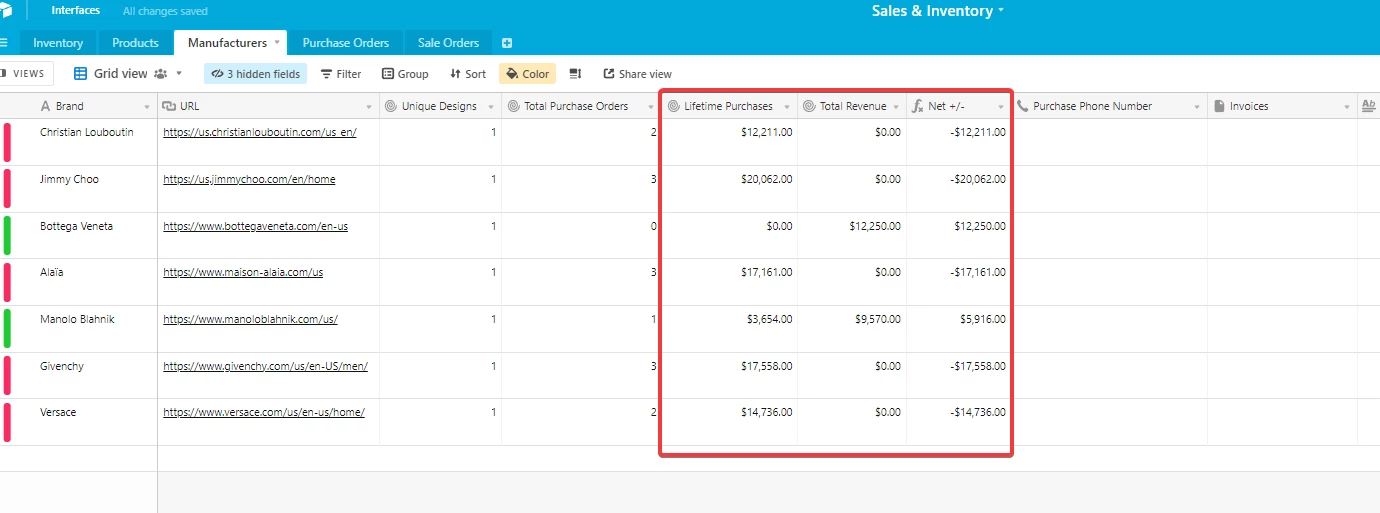Click the collaborators icon beside Grid view
Viewport: 1380px width, 513px height.
click(x=160, y=74)
